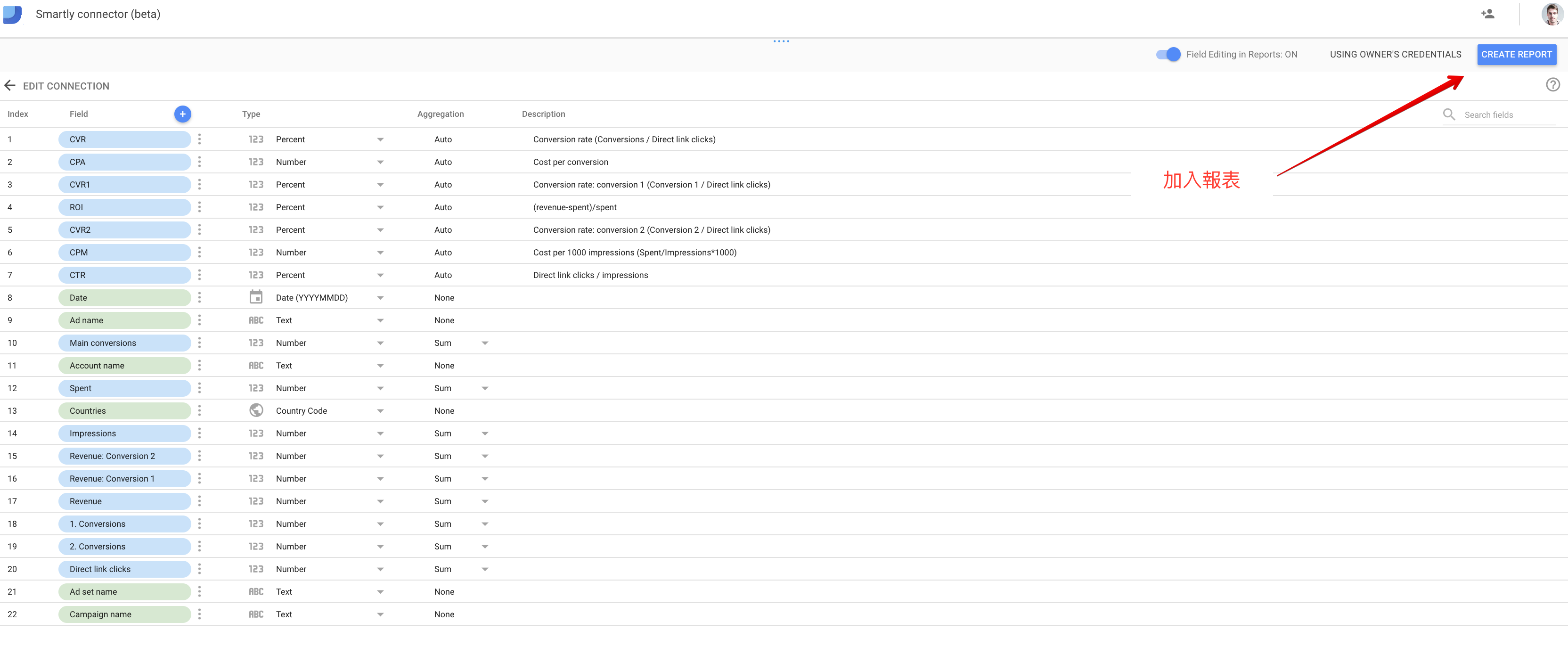Sort by Index column header
This screenshot has height=671, width=1568.
tap(17, 114)
